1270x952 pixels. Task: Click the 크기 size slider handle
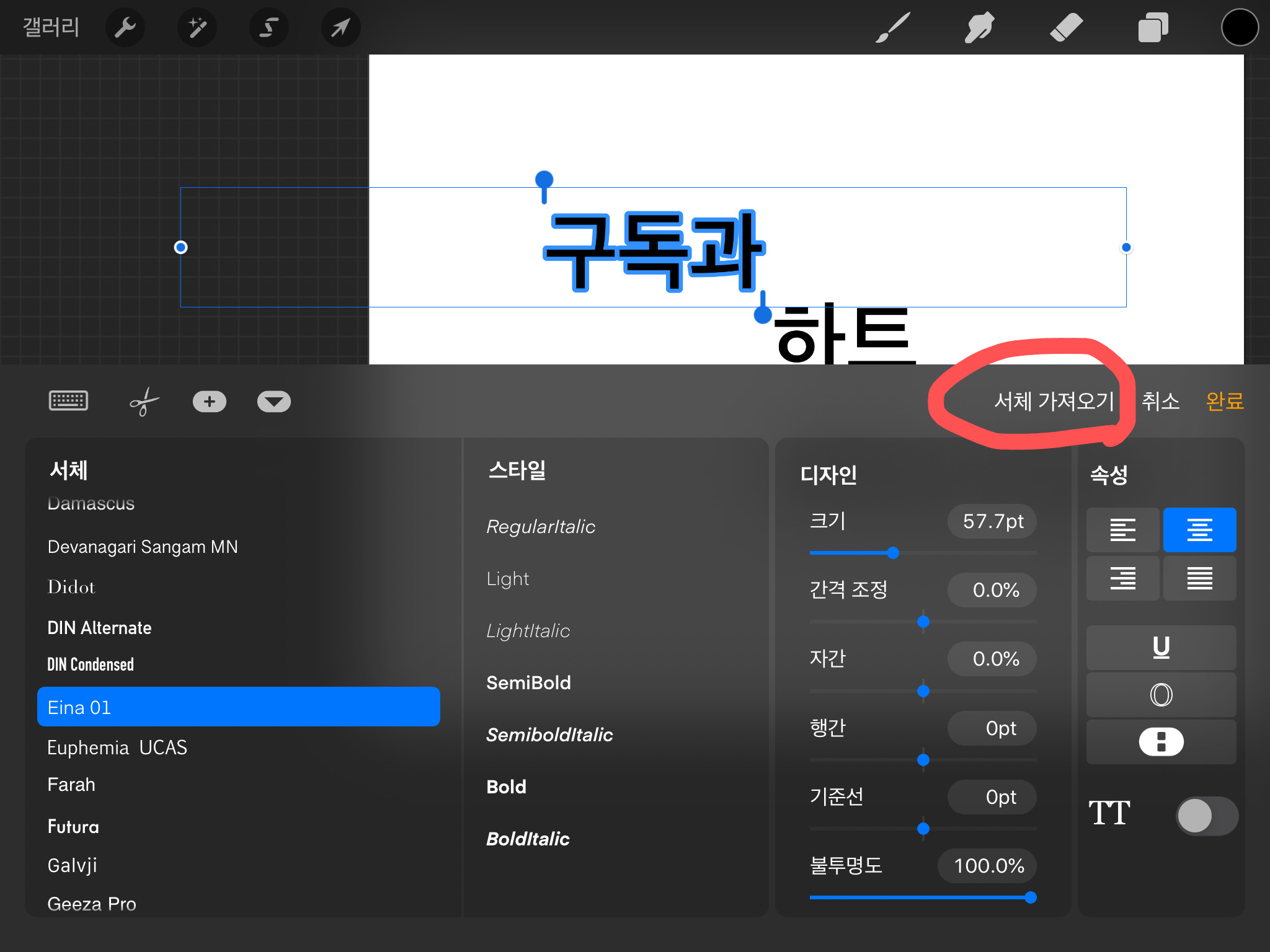893,552
